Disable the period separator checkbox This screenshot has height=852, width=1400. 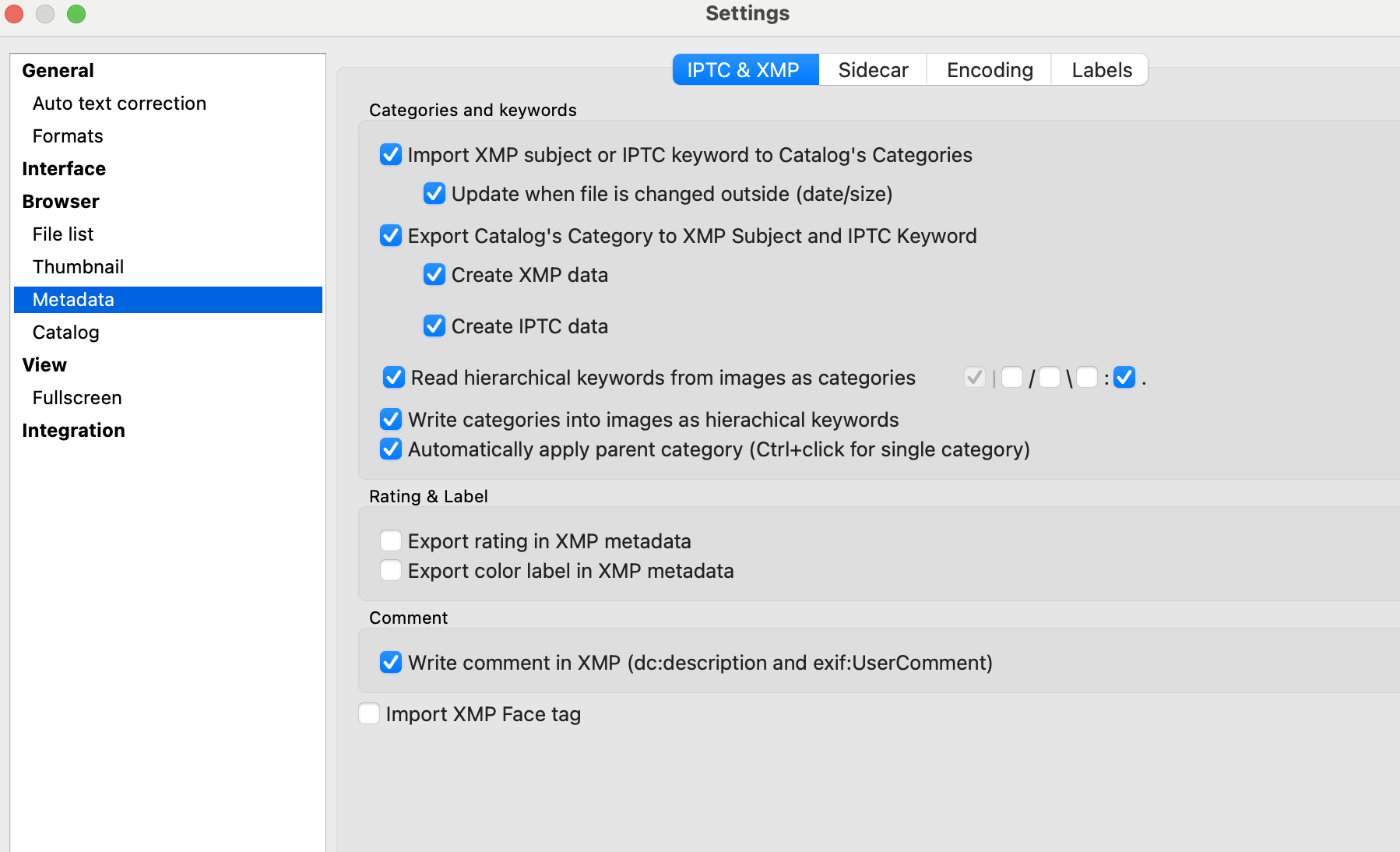(1124, 378)
